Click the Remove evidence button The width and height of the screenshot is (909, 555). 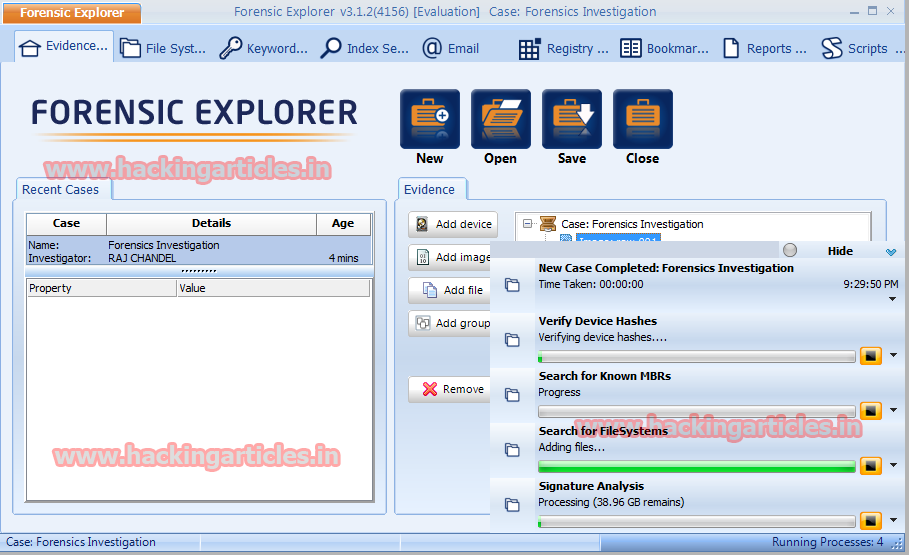450,389
